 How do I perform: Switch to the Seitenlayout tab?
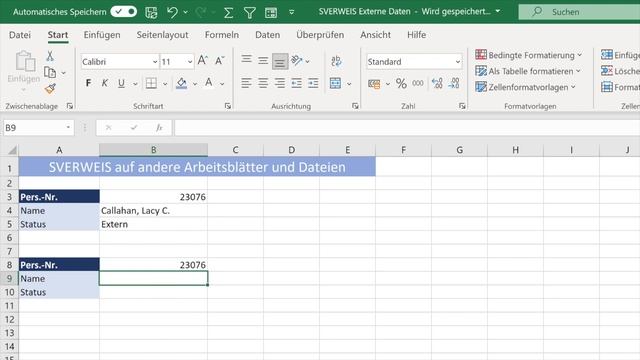162,35
